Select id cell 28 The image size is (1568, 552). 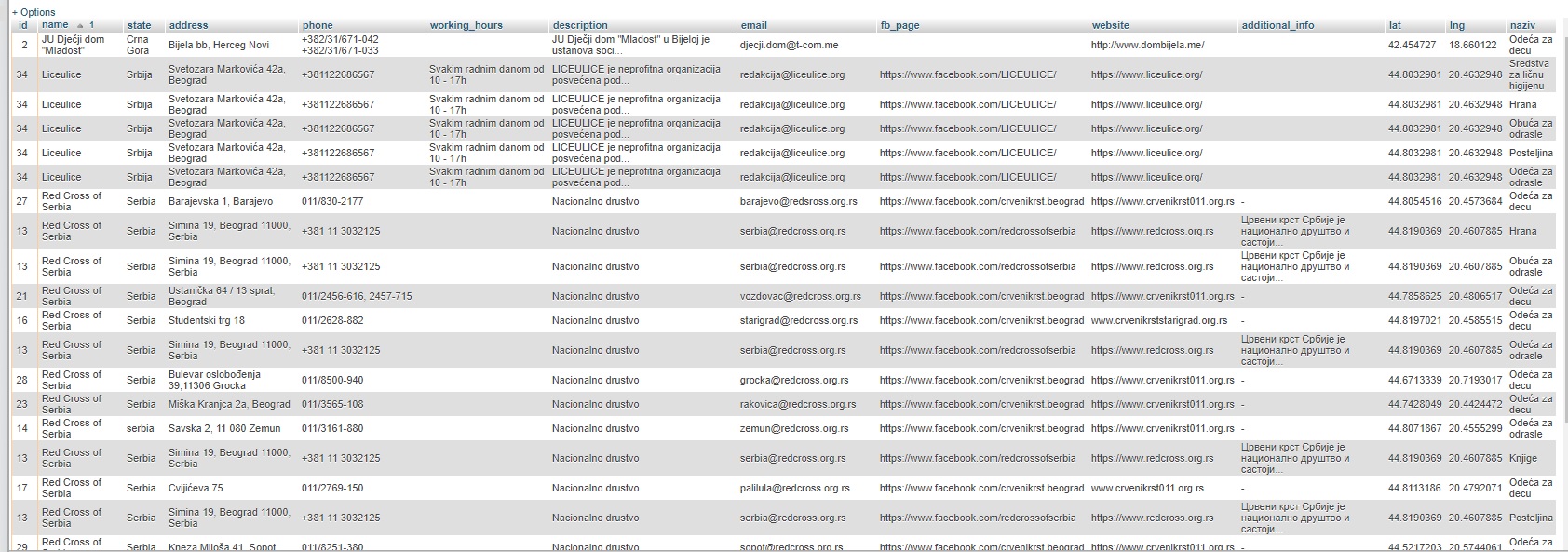22,380
